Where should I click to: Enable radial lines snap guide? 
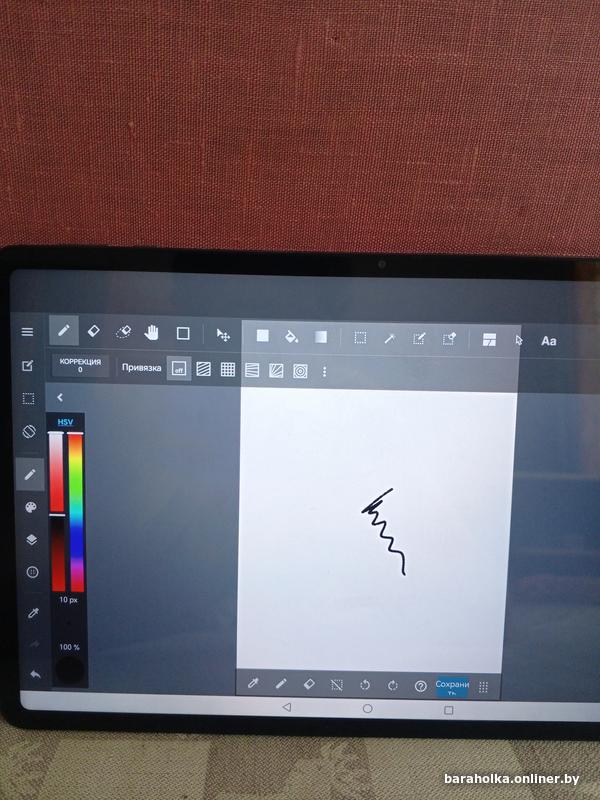click(x=276, y=370)
